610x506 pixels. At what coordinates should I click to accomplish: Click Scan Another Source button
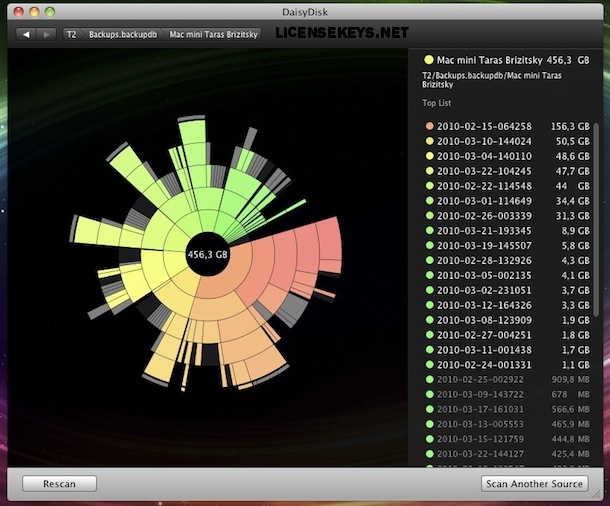pyautogui.click(x=534, y=483)
